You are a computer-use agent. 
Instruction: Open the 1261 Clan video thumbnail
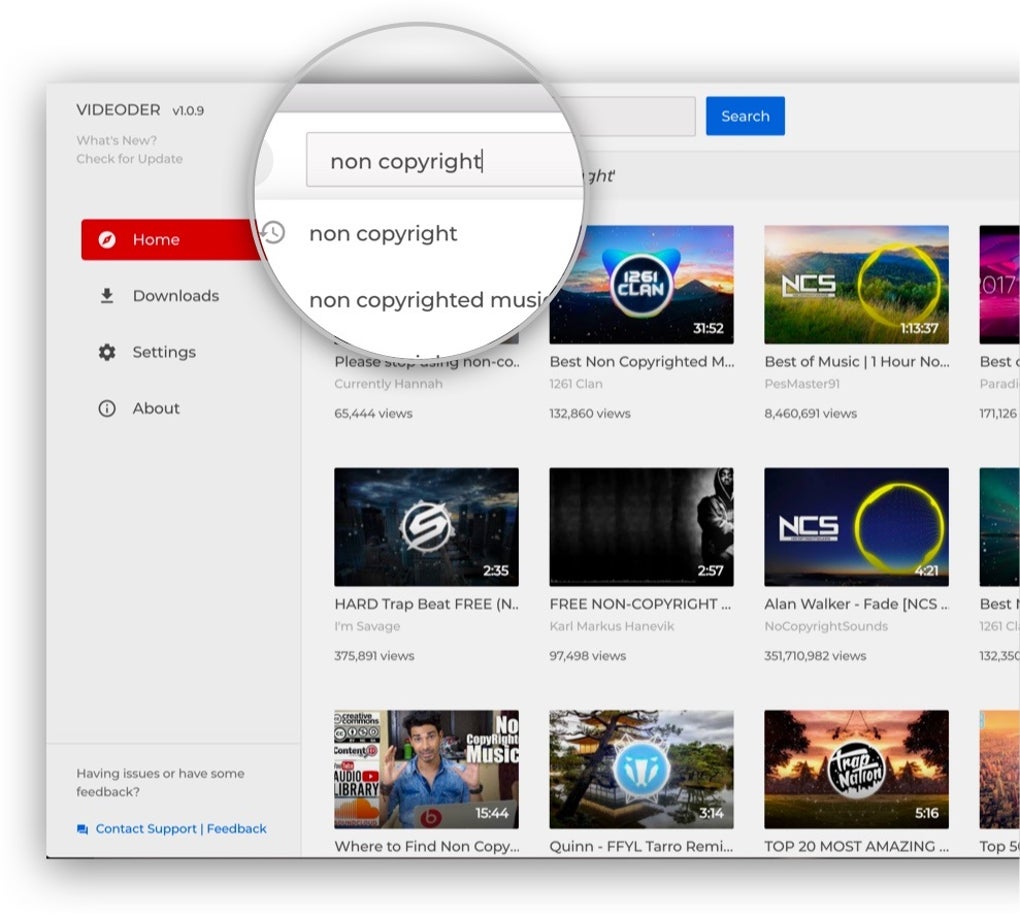641,285
